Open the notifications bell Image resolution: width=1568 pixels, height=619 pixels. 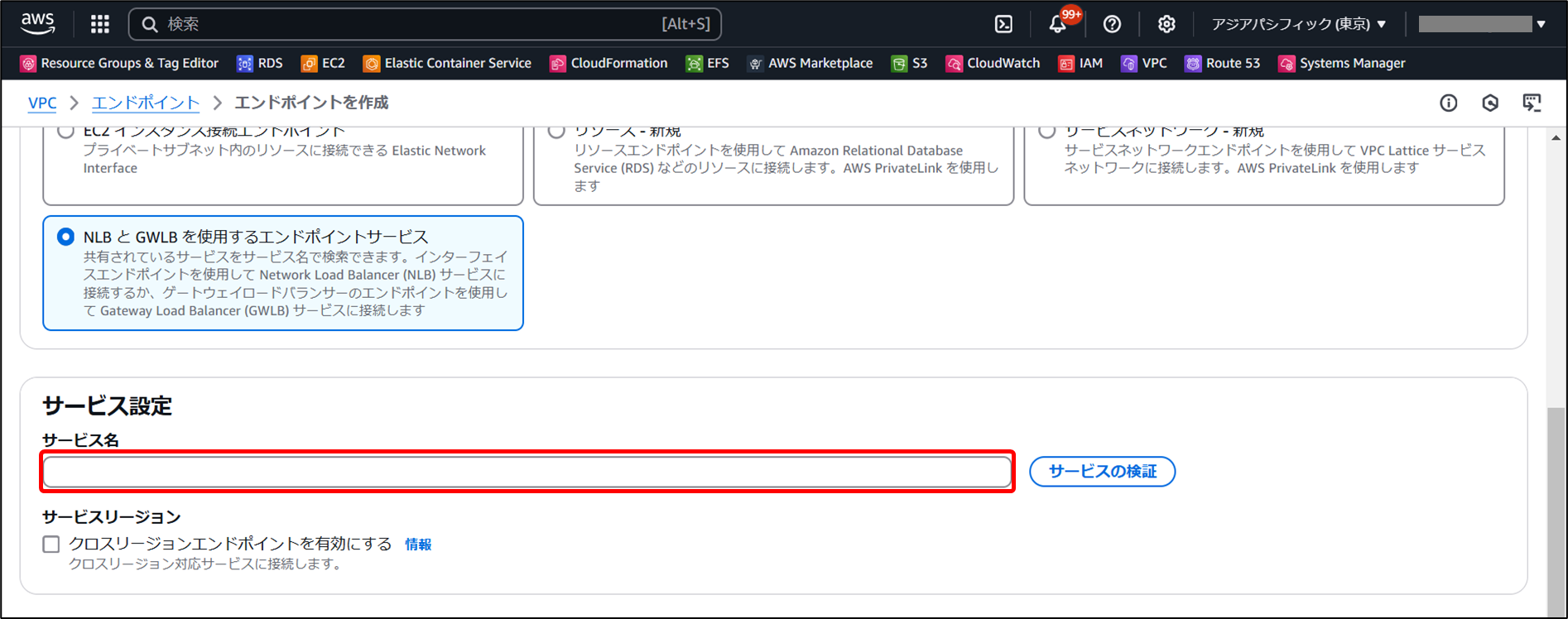pos(1057,24)
